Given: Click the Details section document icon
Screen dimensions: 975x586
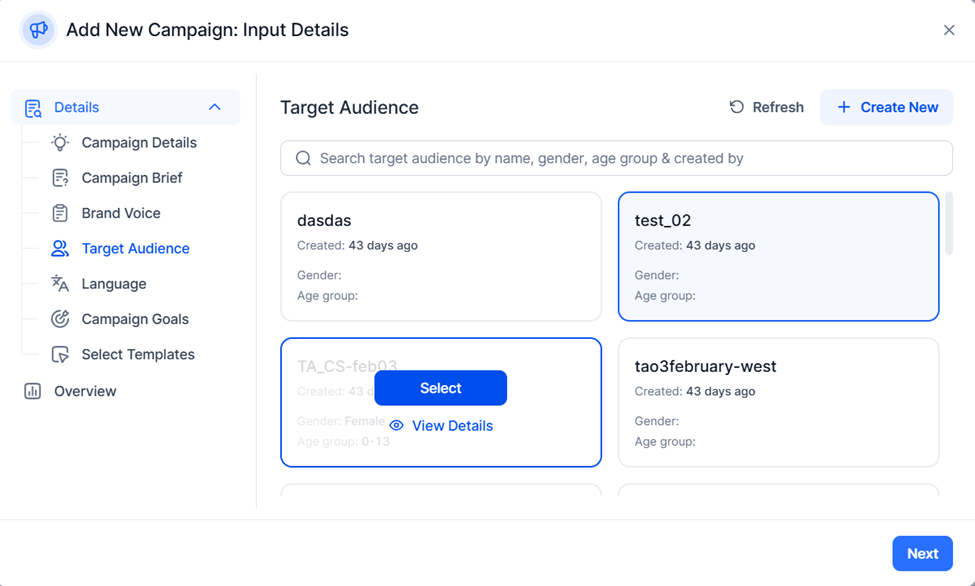Looking at the screenshot, I should tap(33, 108).
